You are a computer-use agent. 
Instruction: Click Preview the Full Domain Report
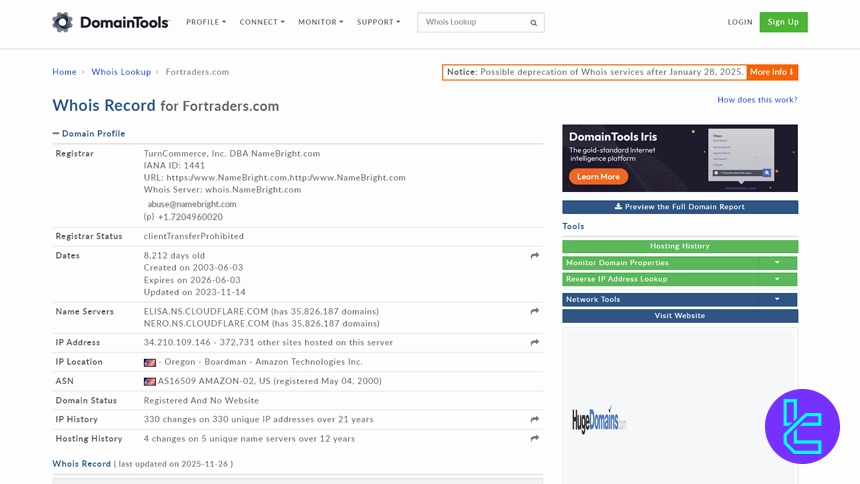click(680, 207)
